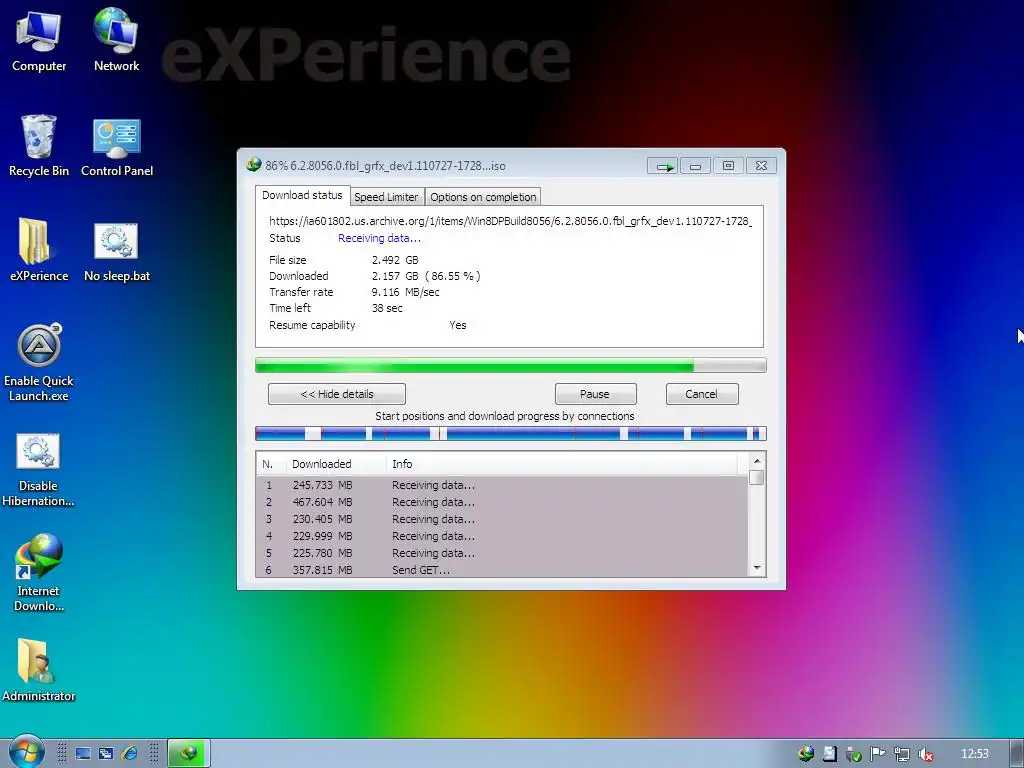The height and width of the screenshot is (768, 1024).
Task: Click the 38 sec time left value
Action: (x=387, y=308)
